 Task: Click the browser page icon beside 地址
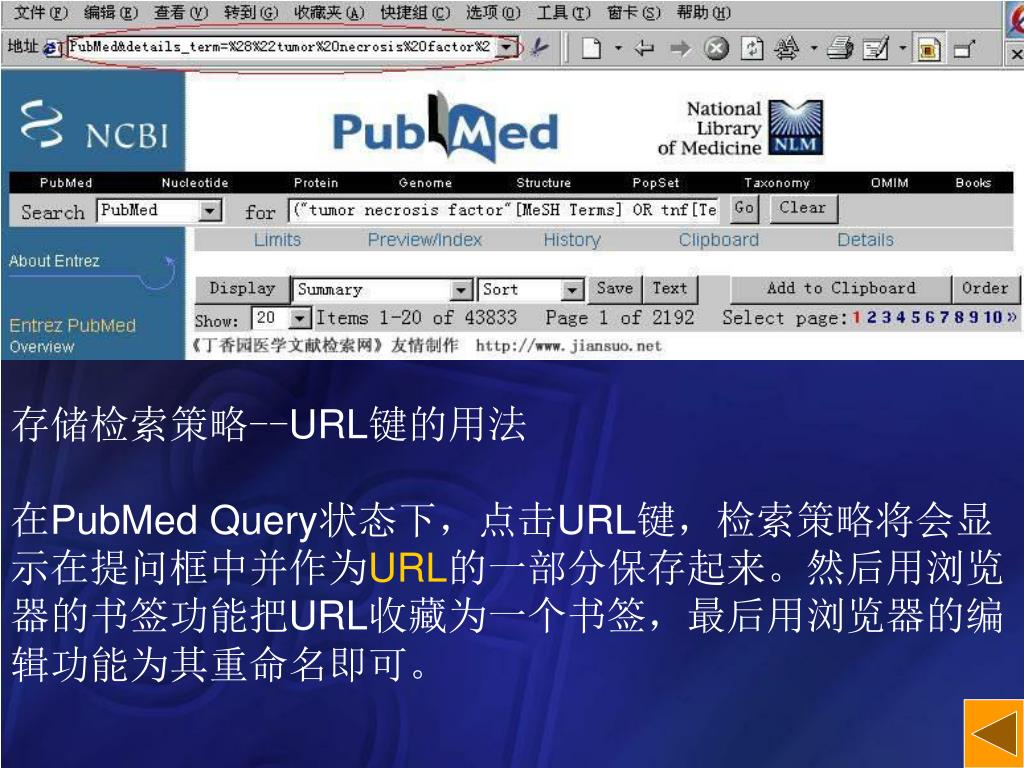(x=51, y=48)
